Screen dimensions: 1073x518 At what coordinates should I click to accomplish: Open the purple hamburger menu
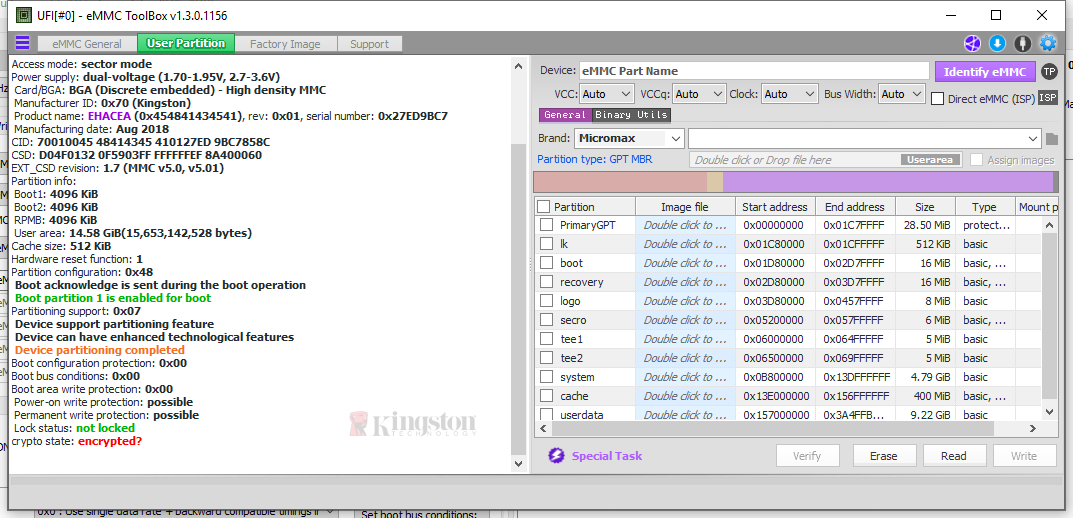pyautogui.click(x=23, y=43)
